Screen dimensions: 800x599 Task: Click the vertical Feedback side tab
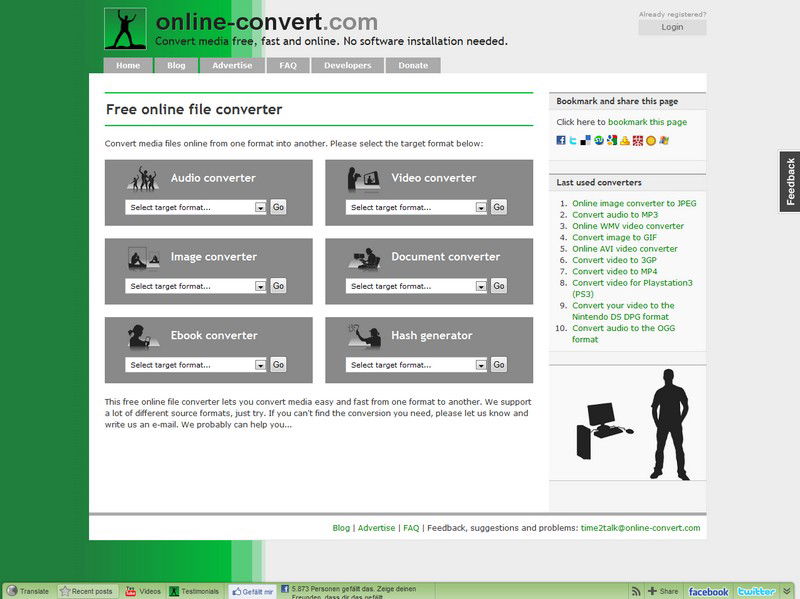pos(790,181)
